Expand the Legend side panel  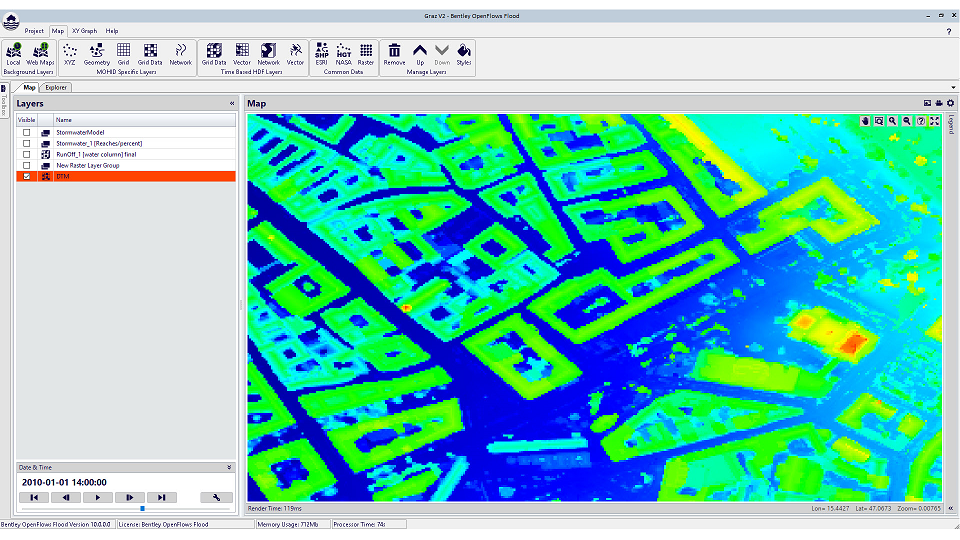coord(951,125)
